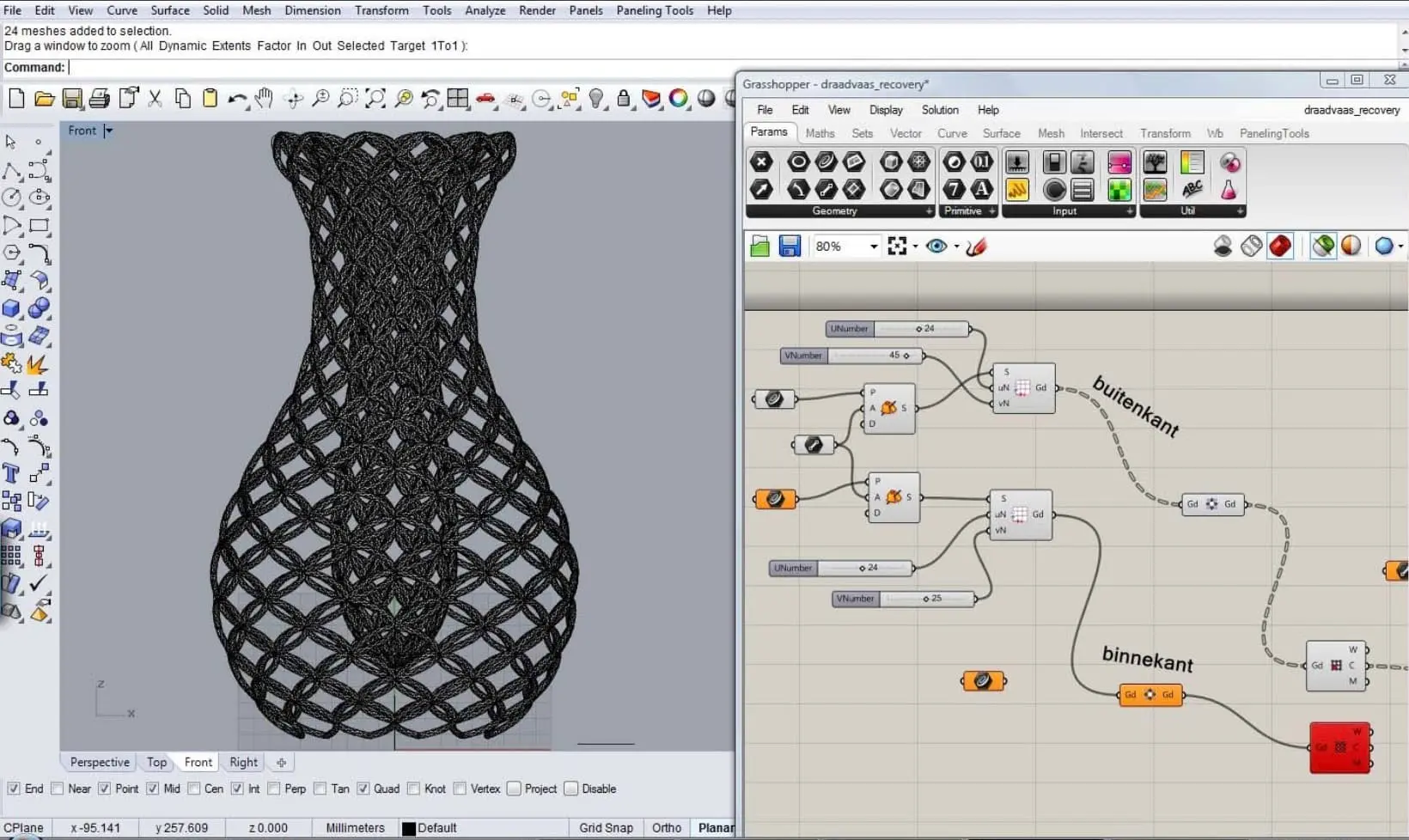Open the color wheel properties icon
The height and width of the screenshot is (840, 1409).
(x=679, y=99)
